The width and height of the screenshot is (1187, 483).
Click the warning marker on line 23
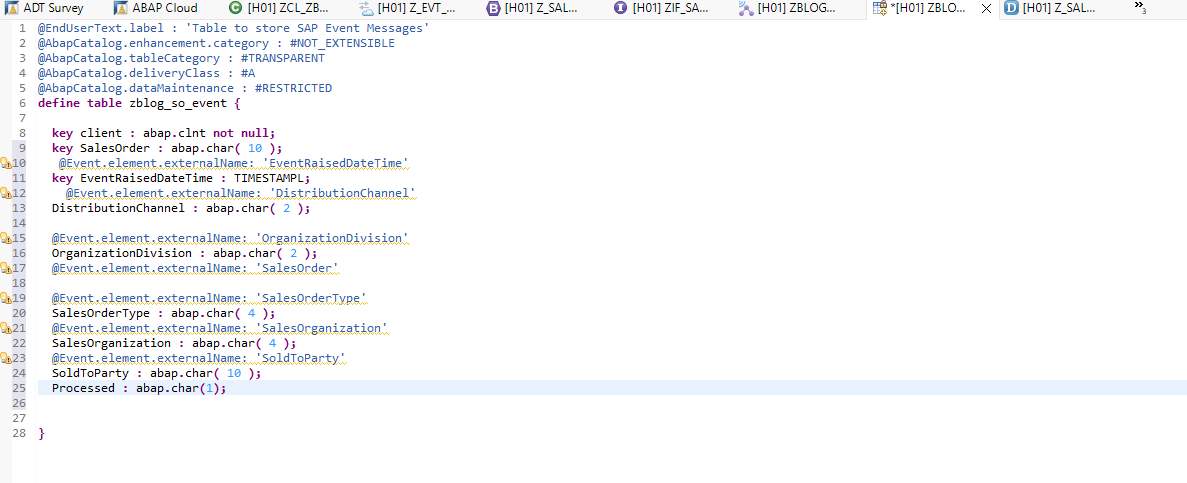point(5,358)
